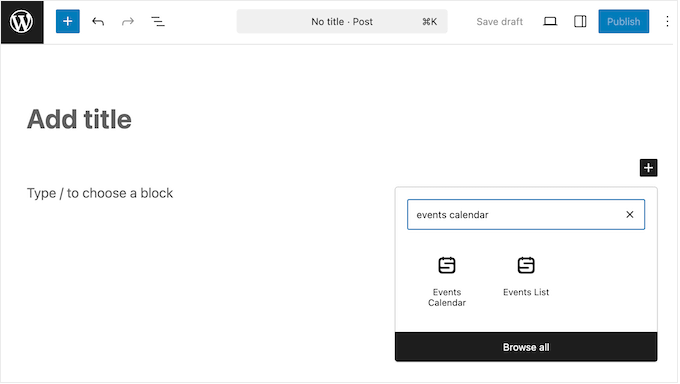Publish the post

[x=624, y=21]
